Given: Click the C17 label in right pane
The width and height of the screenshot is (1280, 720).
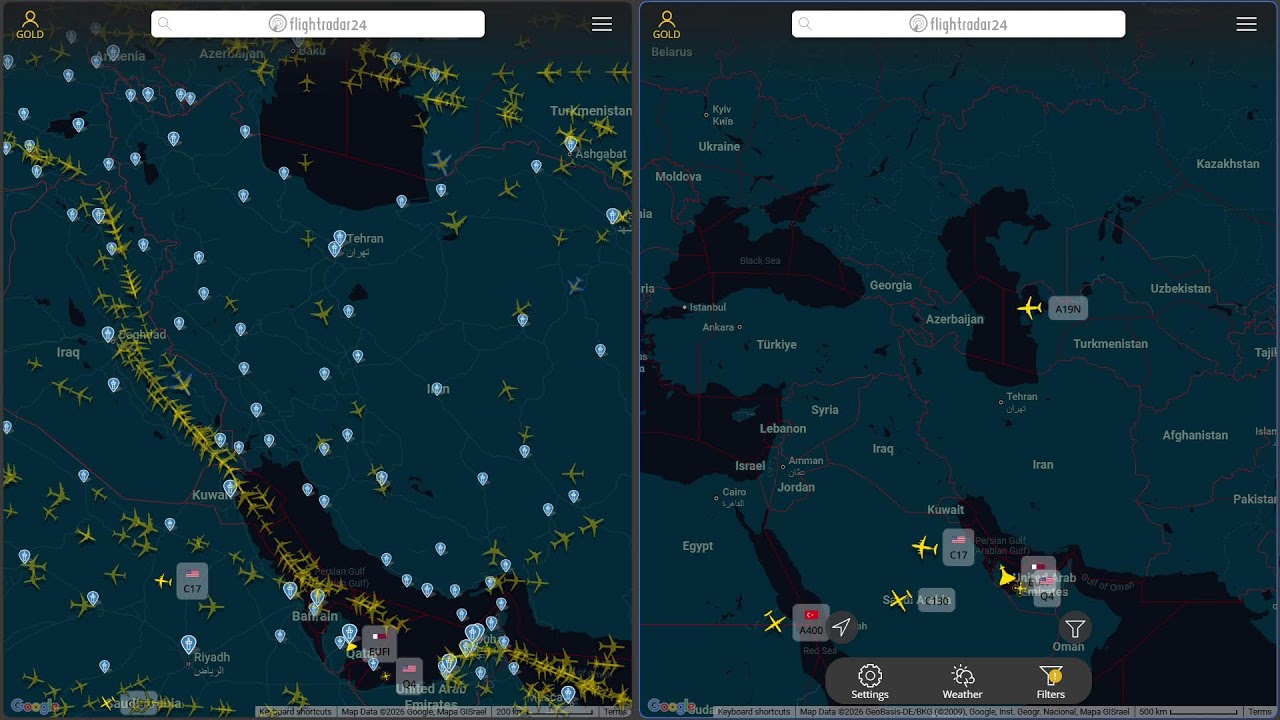Looking at the screenshot, I should [958, 548].
